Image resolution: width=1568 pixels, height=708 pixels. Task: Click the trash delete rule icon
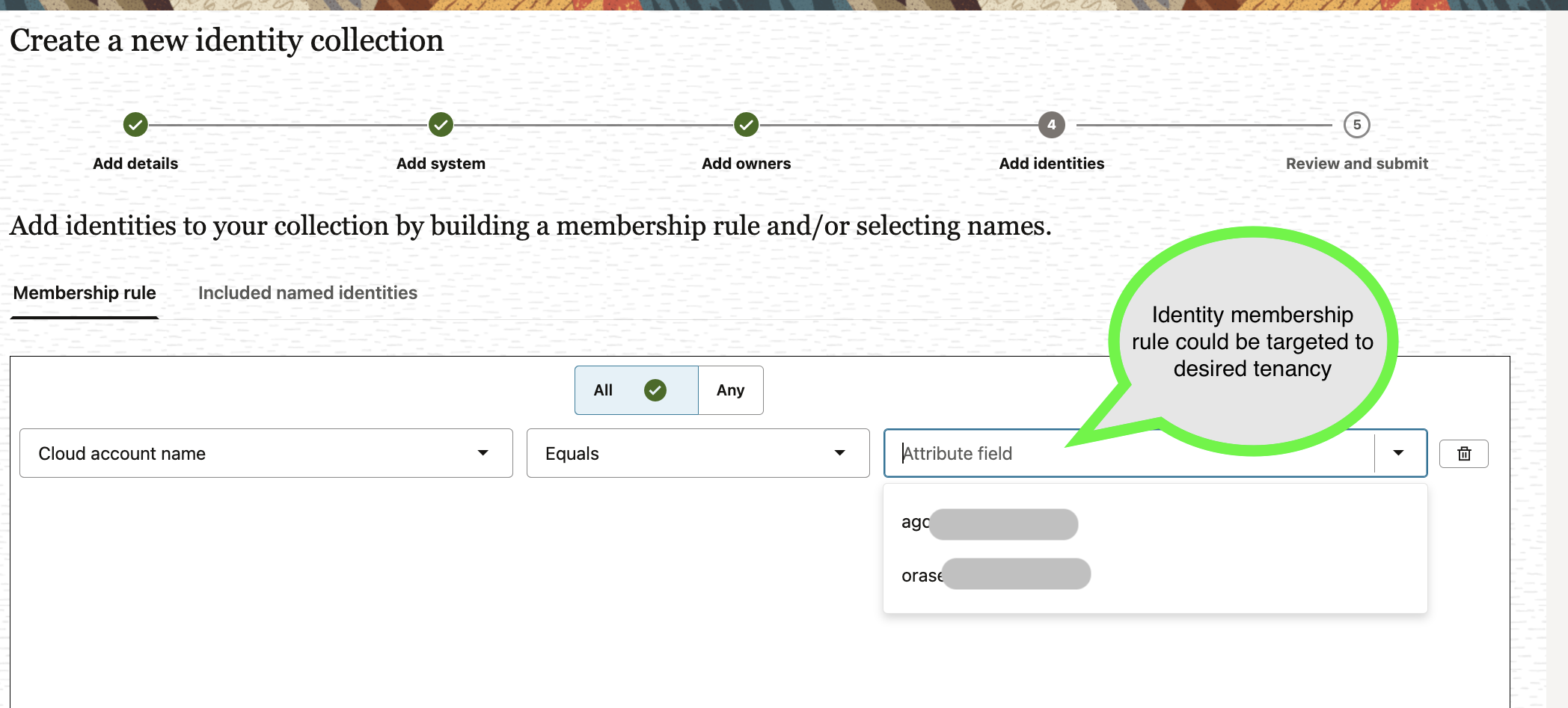(x=1463, y=454)
